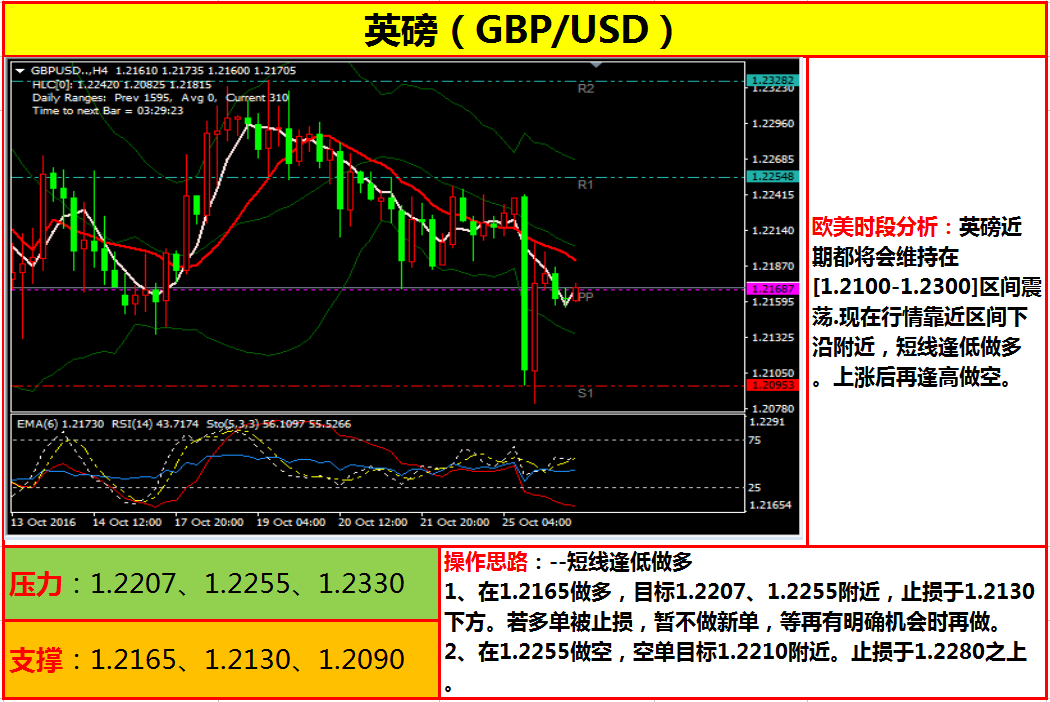
Task: Click the R2 pivot level label
Action: tap(586, 88)
